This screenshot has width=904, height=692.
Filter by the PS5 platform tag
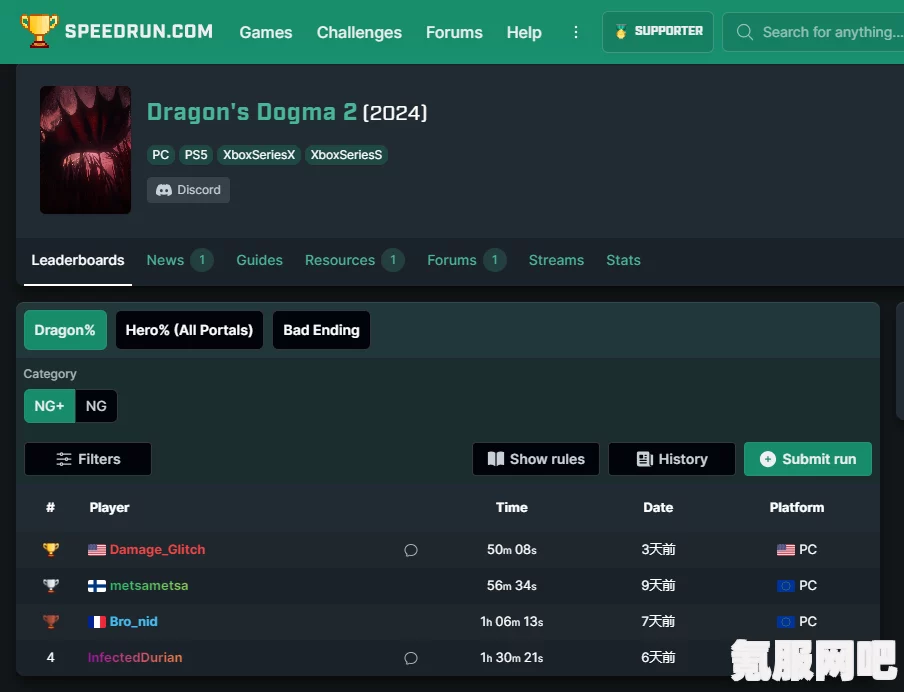pos(195,155)
